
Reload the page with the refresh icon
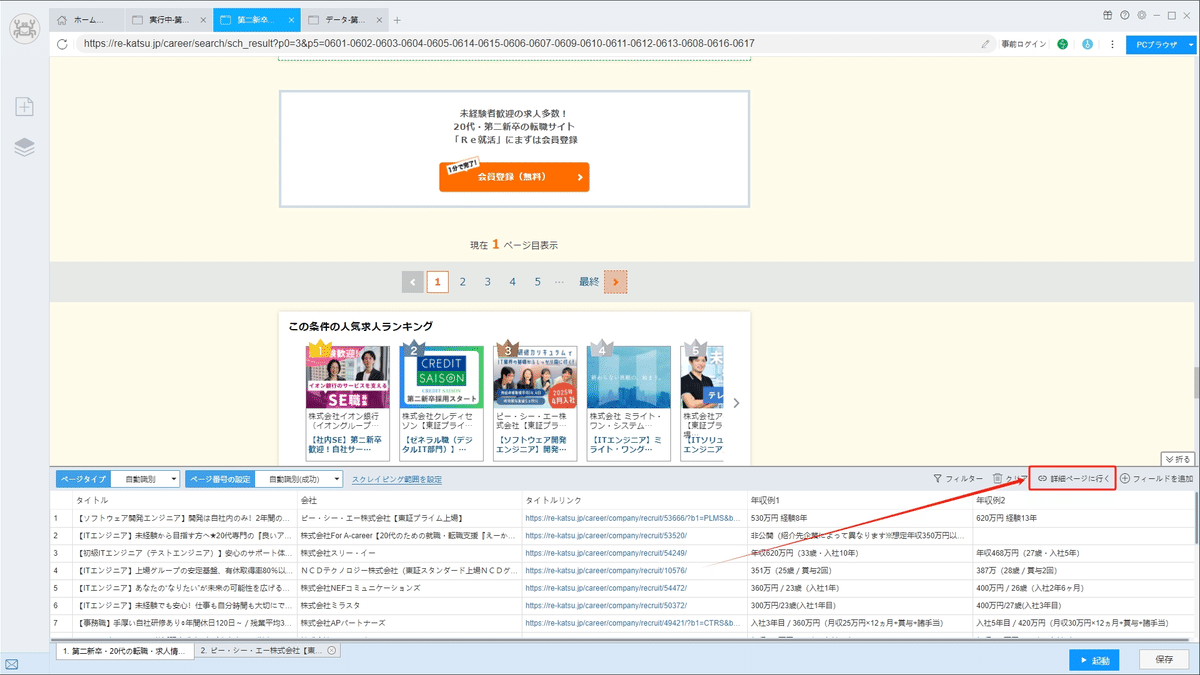(x=63, y=44)
